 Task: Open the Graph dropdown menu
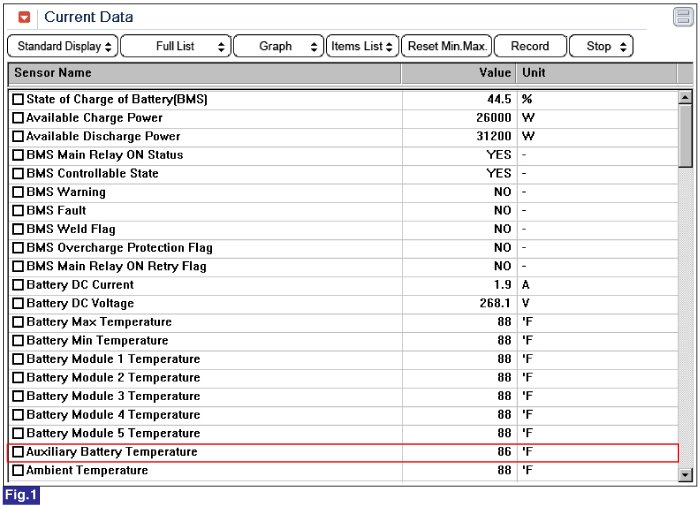[279, 46]
